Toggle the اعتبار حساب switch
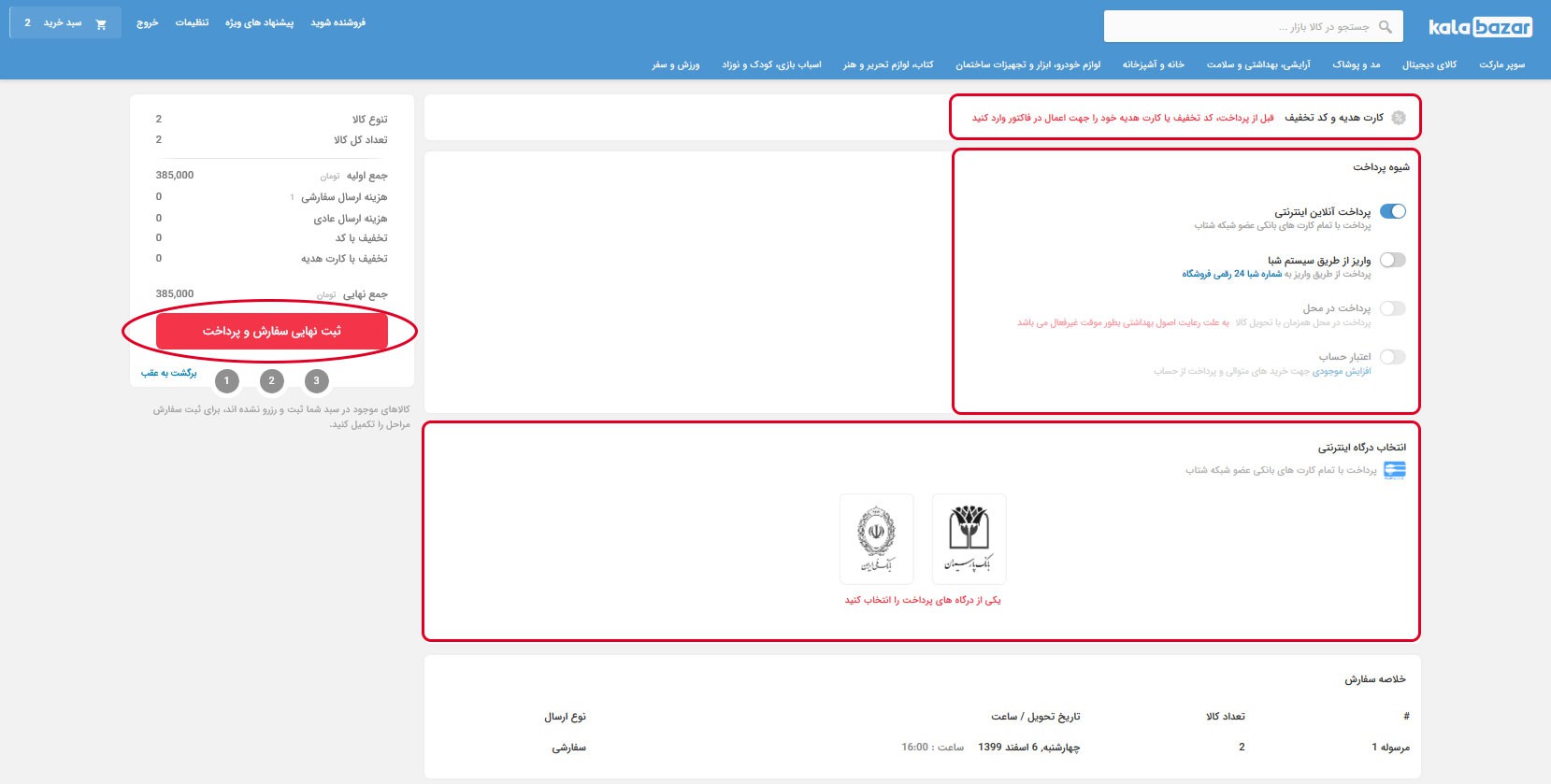This screenshot has width=1551, height=784. pyautogui.click(x=1393, y=357)
